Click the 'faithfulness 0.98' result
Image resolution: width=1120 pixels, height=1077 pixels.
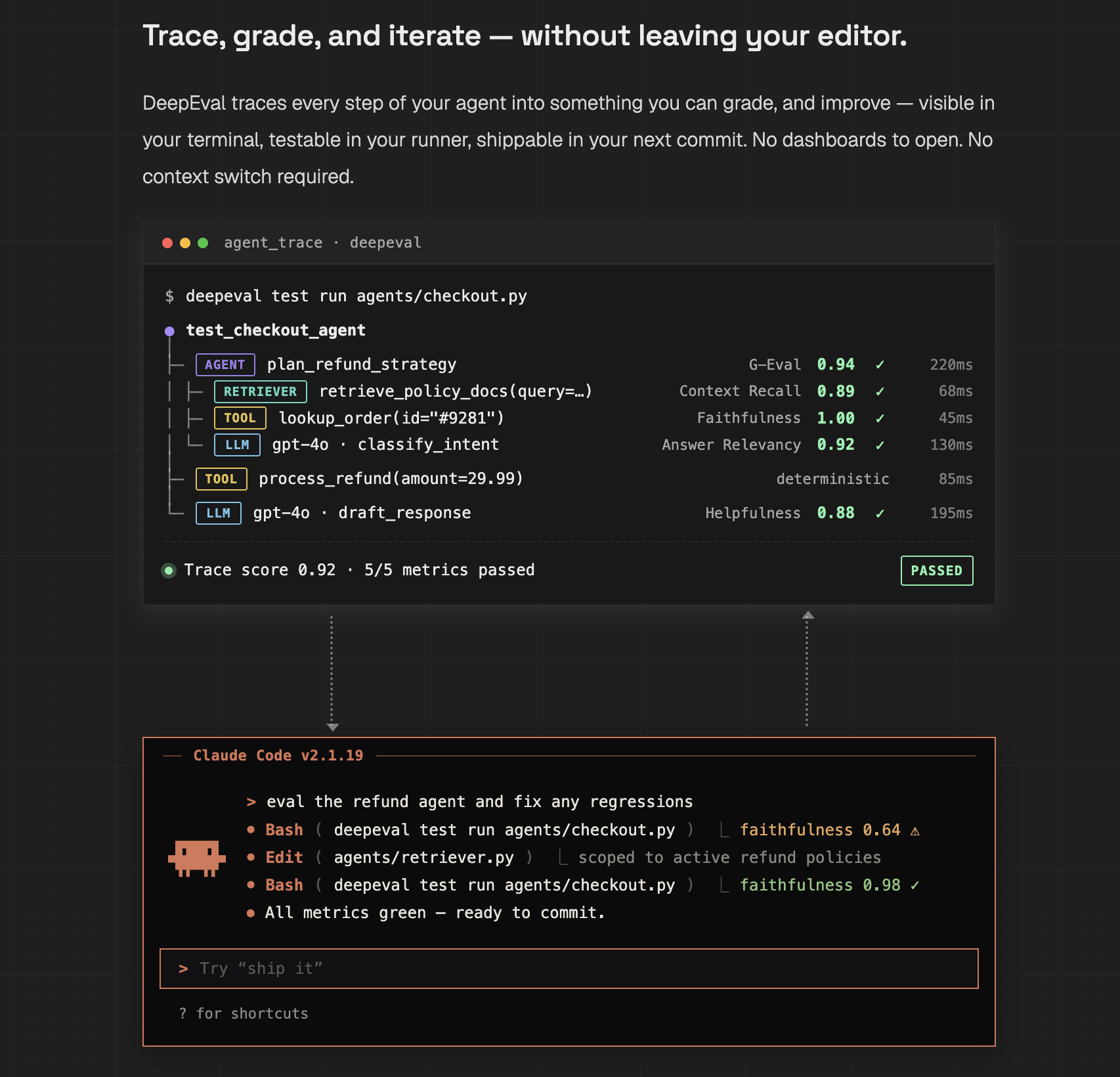(820, 885)
